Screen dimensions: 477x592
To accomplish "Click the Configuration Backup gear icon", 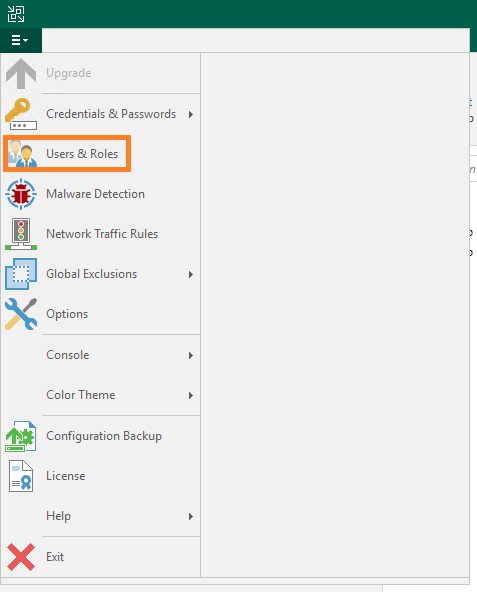I will pos(21,436).
